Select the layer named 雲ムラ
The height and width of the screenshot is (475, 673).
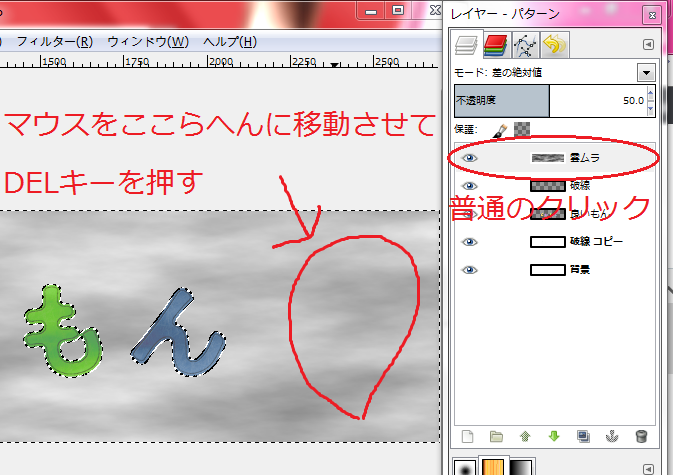[585, 158]
